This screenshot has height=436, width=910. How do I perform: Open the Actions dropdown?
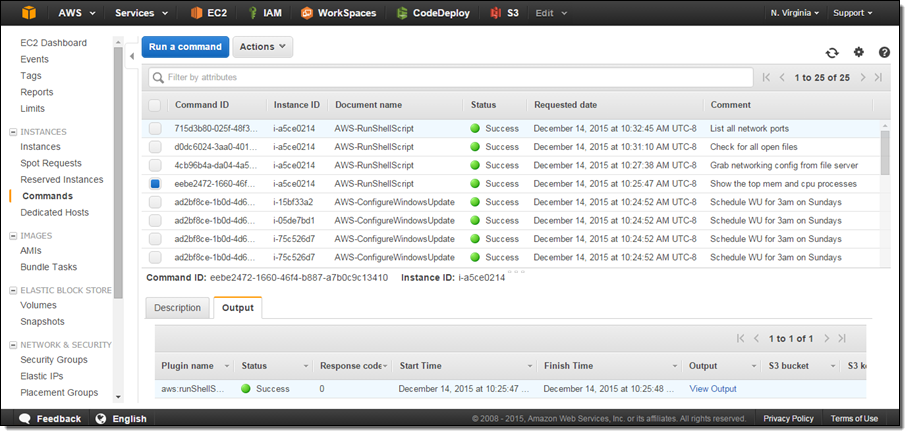(x=263, y=47)
